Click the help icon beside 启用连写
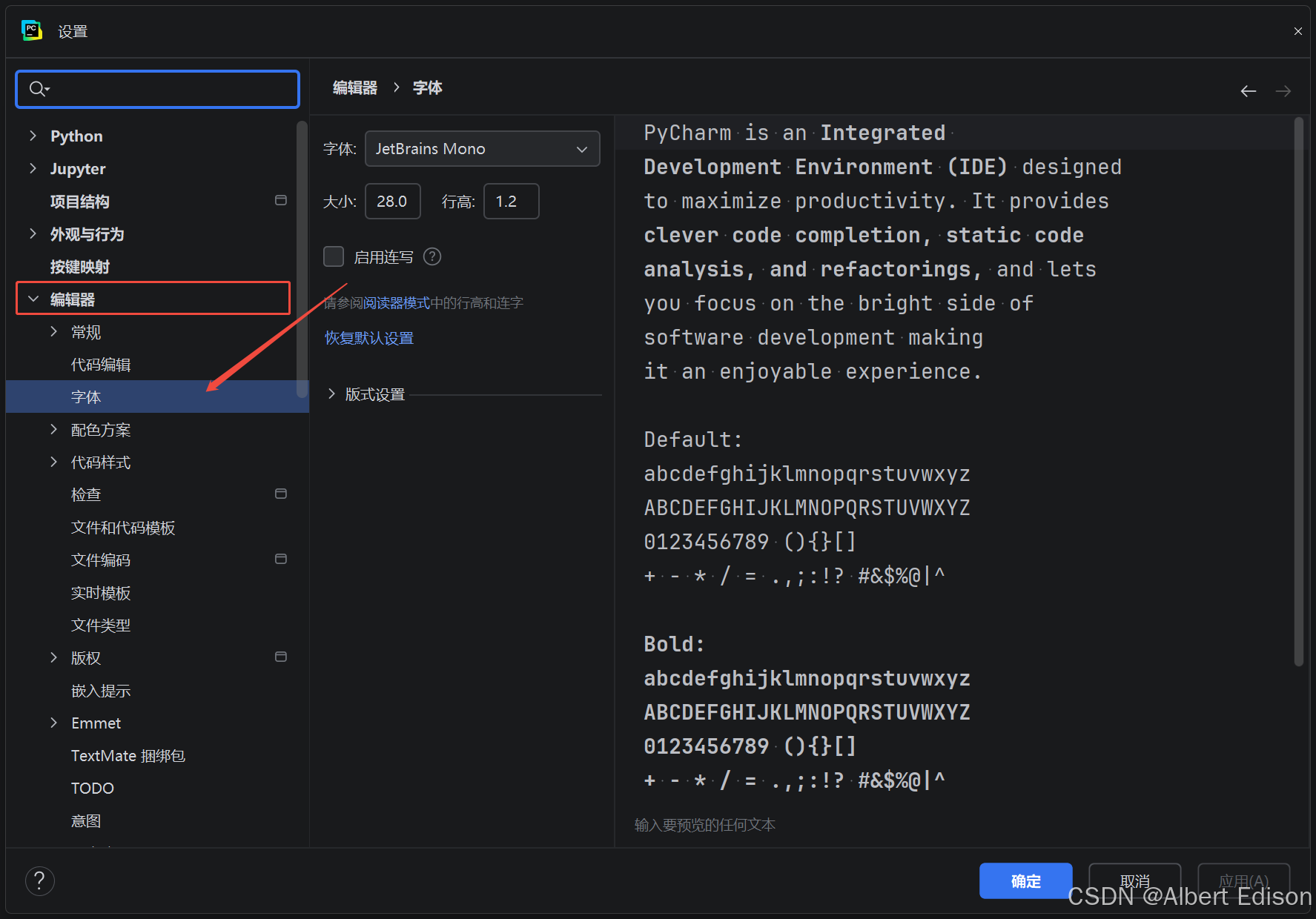The image size is (1316, 919). [x=431, y=256]
